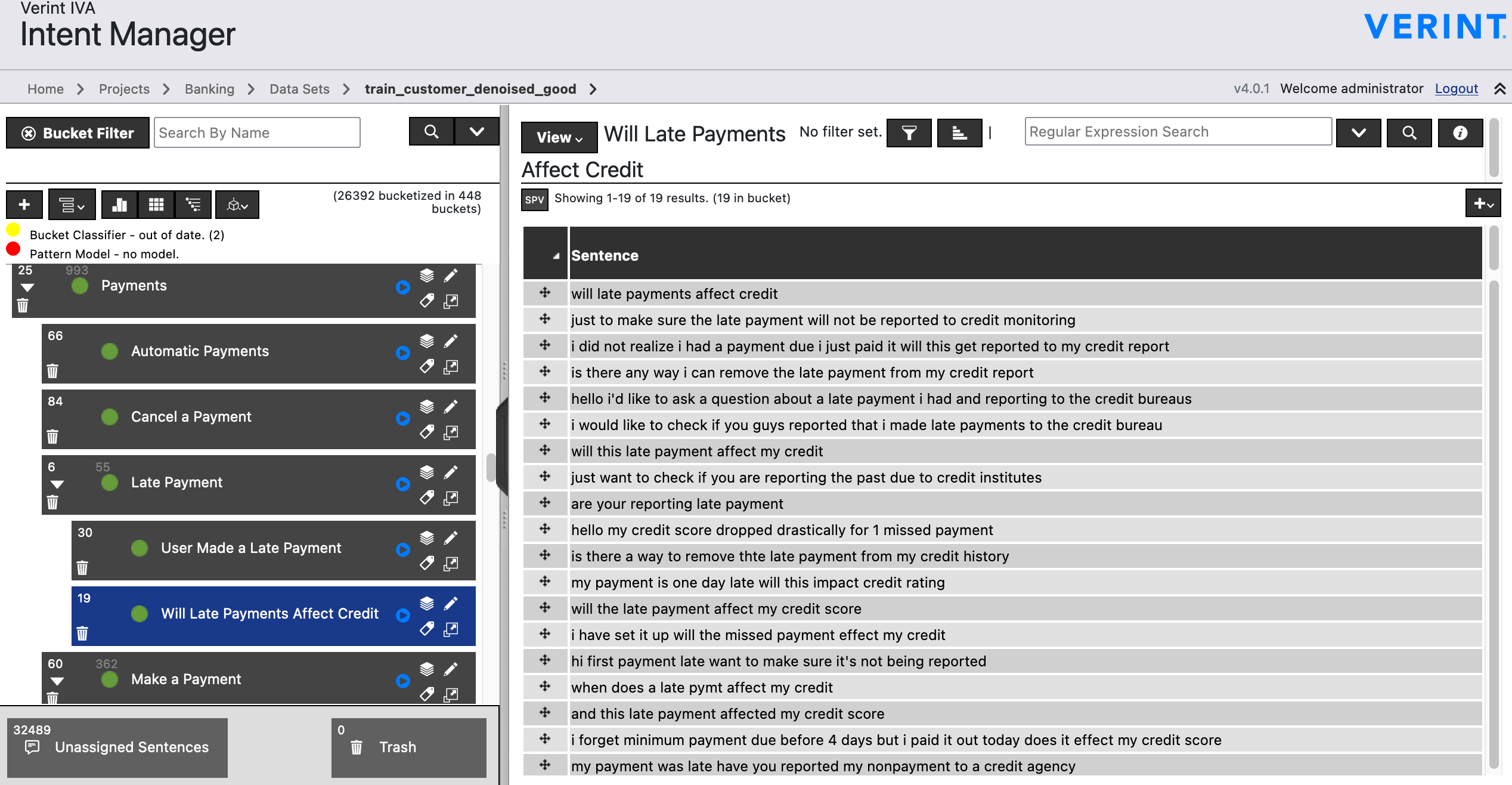This screenshot has height=785, width=1512.
Task: Open the bar chart view icon
Action: [x=119, y=205]
